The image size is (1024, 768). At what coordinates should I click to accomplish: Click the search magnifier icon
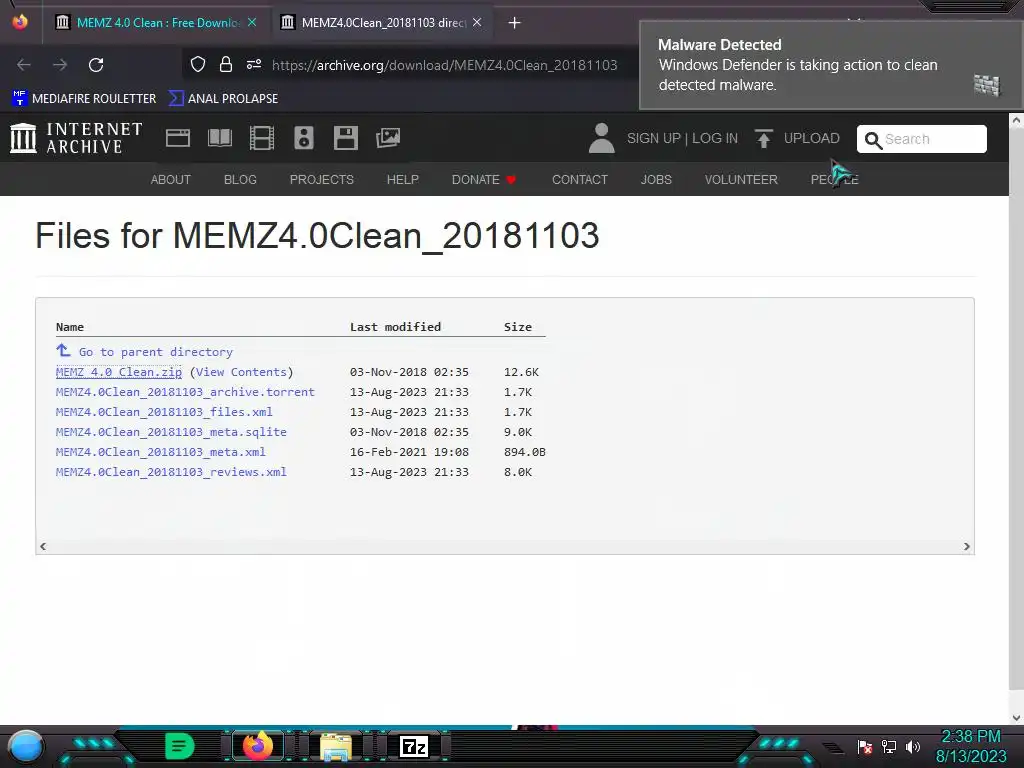[x=873, y=140]
